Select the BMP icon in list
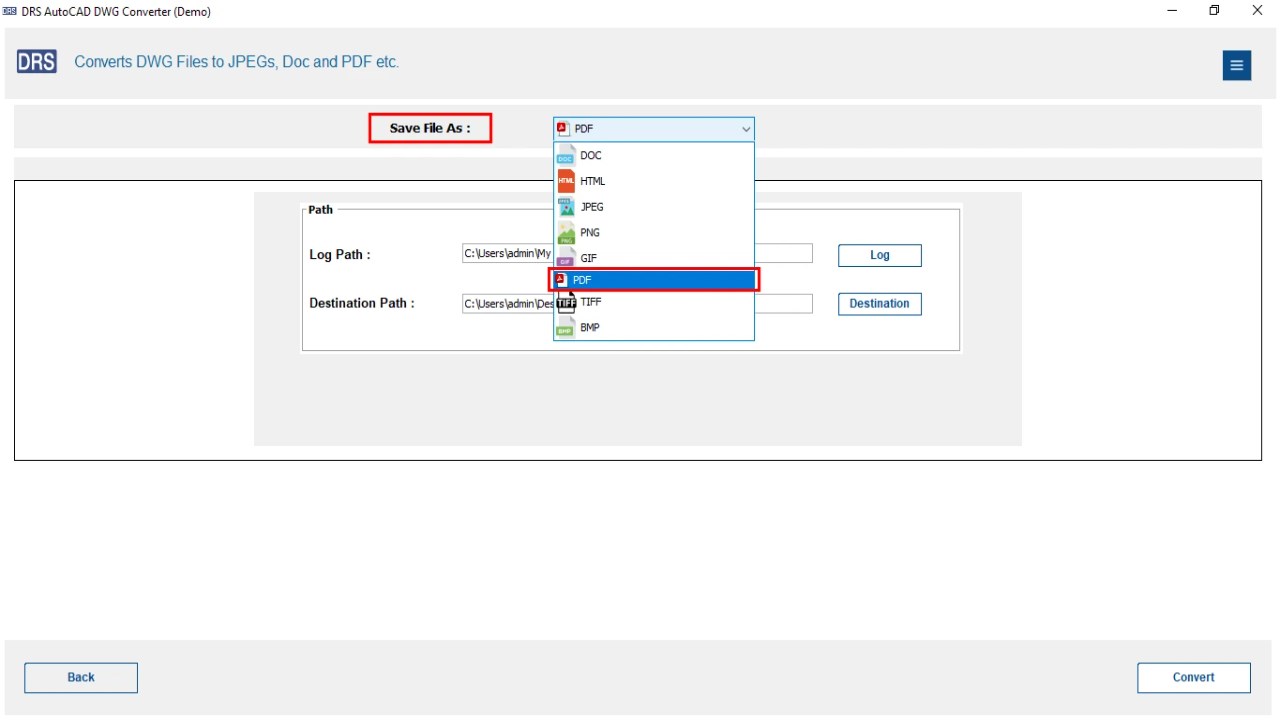This screenshot has height=720, width=1280. tap(566, 327)
